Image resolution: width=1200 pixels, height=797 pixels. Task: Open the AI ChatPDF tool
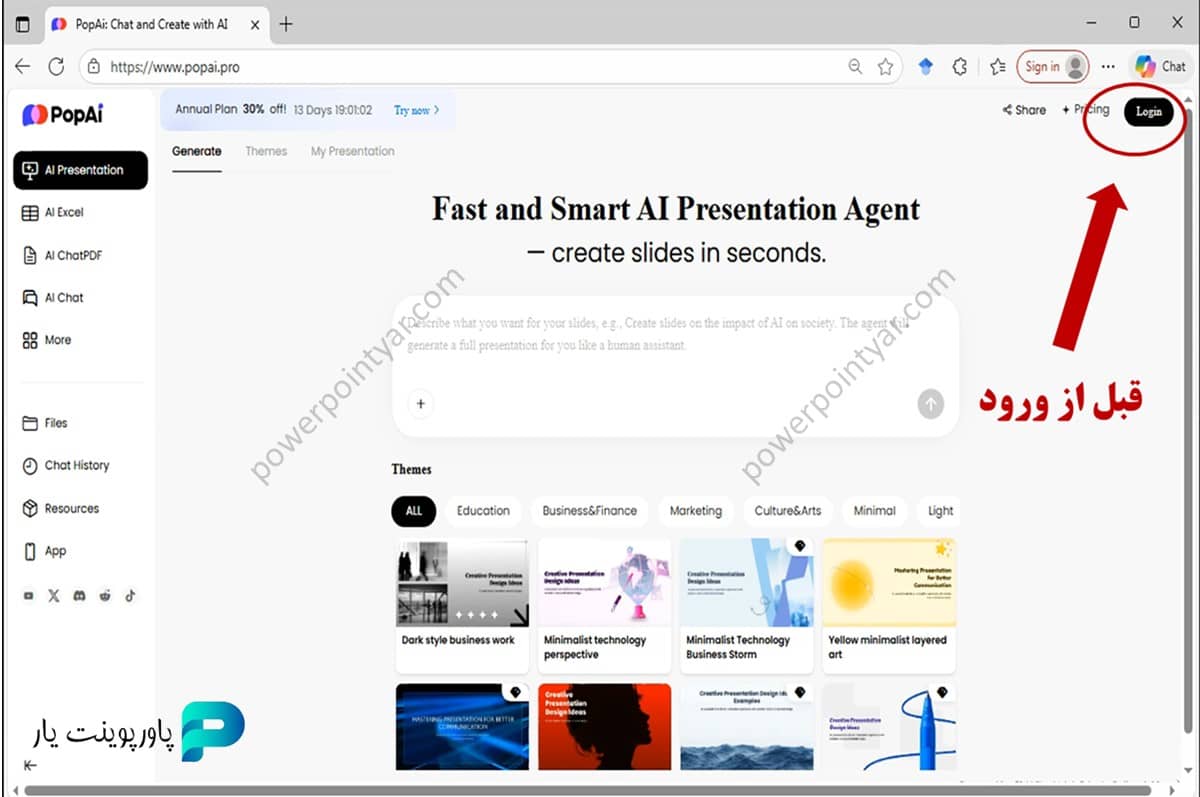[72, 255]
